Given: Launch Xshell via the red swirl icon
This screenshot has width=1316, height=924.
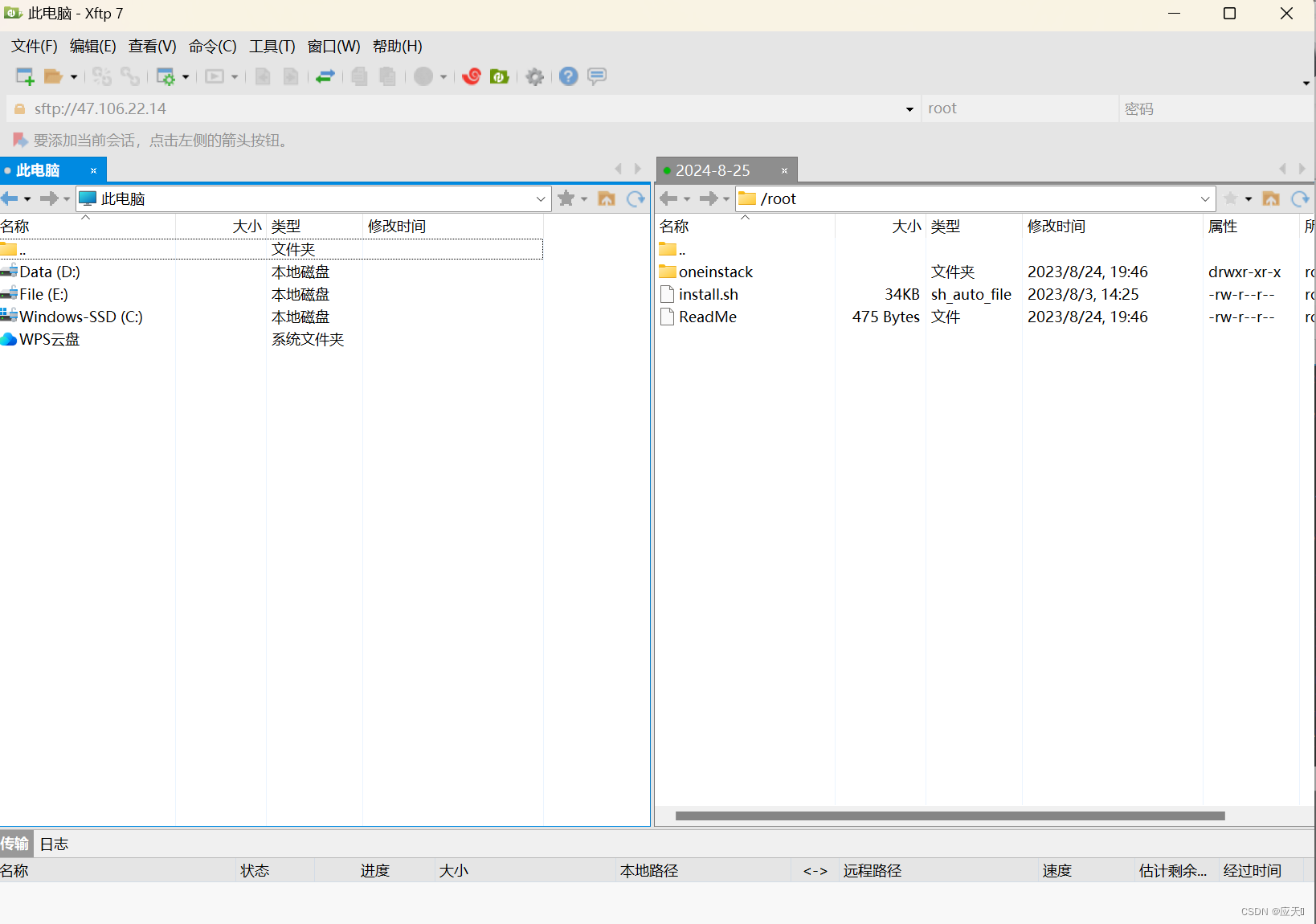Looking at the screenshot, I should 472,76.
